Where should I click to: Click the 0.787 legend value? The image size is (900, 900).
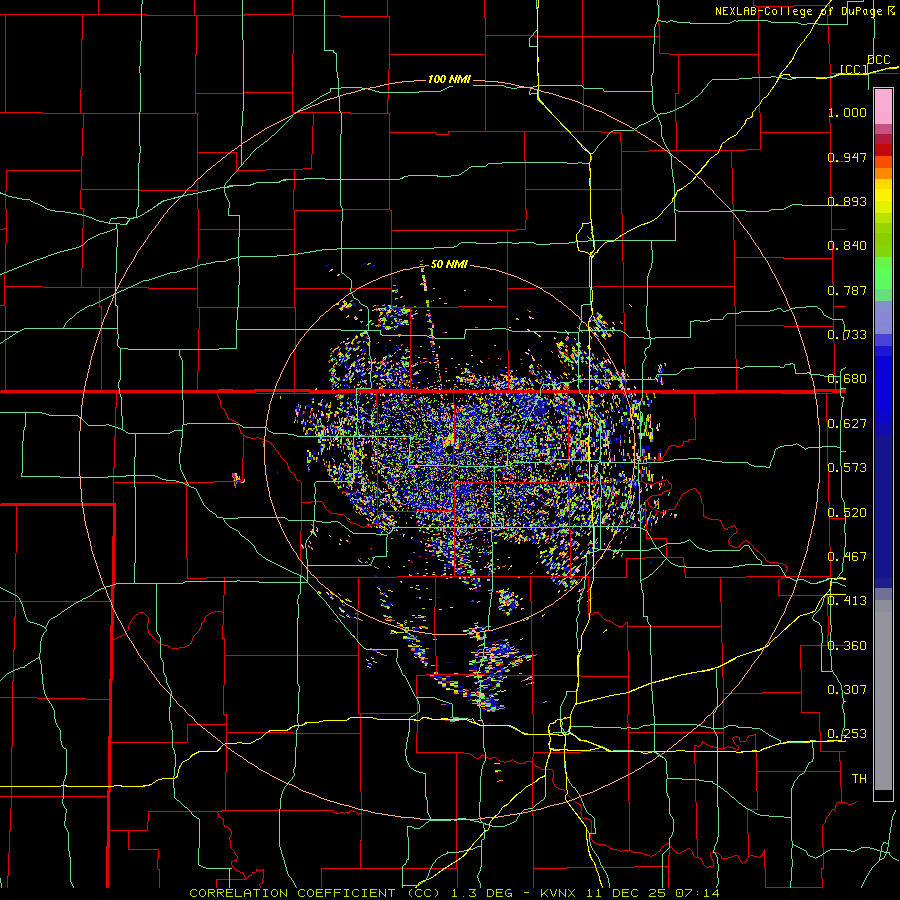(x=847, y=290)
